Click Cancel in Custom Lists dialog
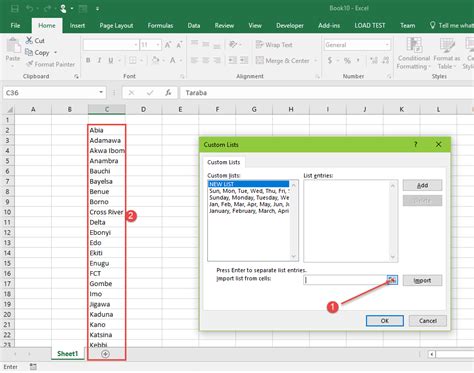 pos(428,321)
